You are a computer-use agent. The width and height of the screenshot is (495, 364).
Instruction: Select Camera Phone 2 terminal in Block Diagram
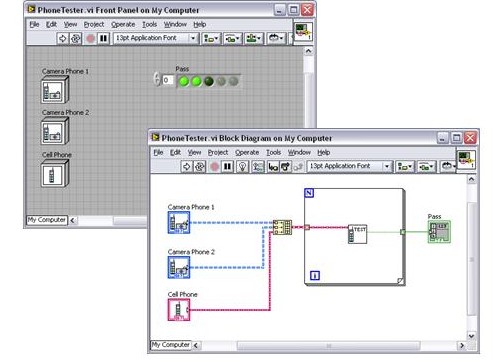179,267
